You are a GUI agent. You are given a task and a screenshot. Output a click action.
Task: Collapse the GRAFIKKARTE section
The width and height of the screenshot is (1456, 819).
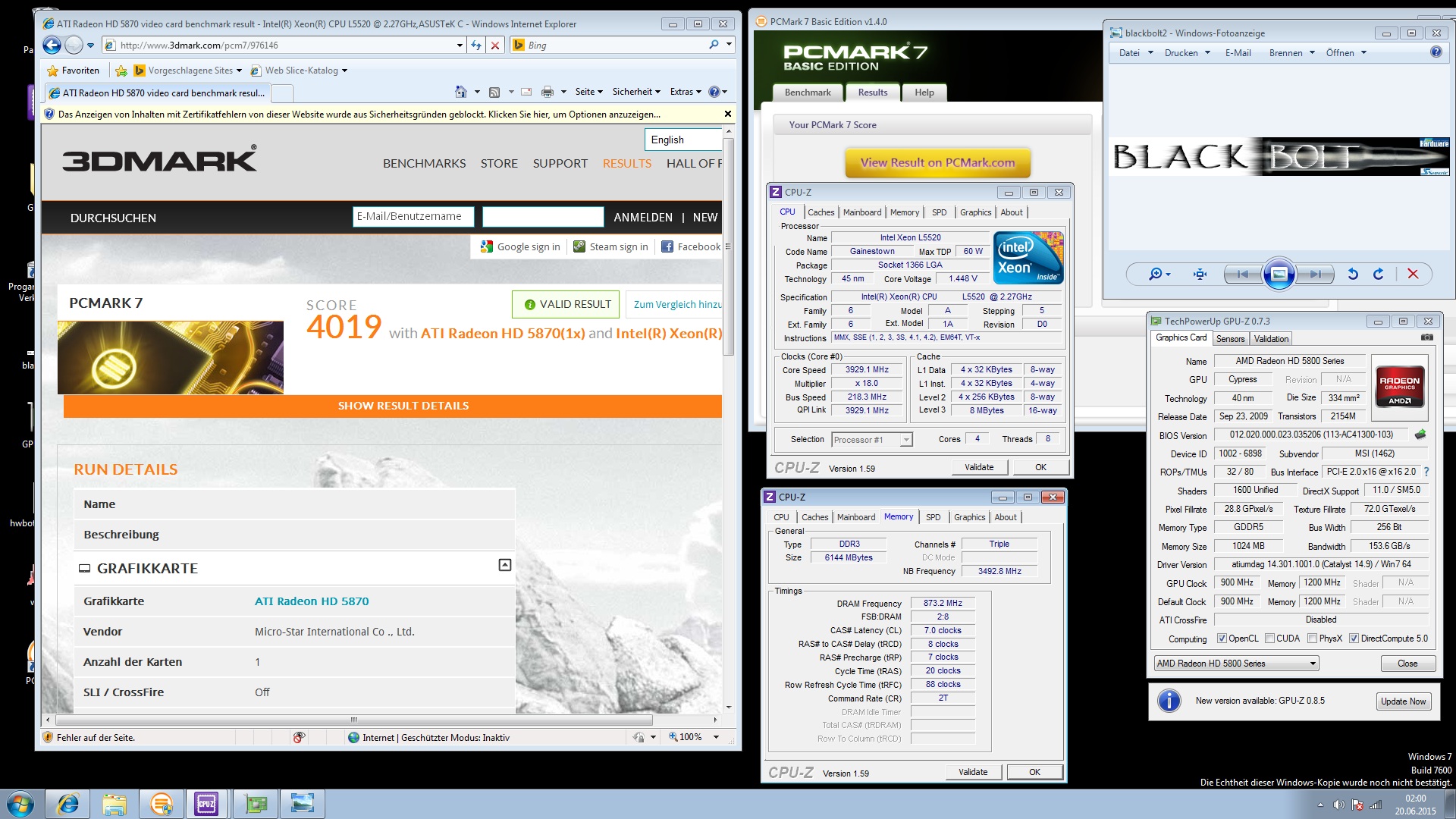(504, 565)
